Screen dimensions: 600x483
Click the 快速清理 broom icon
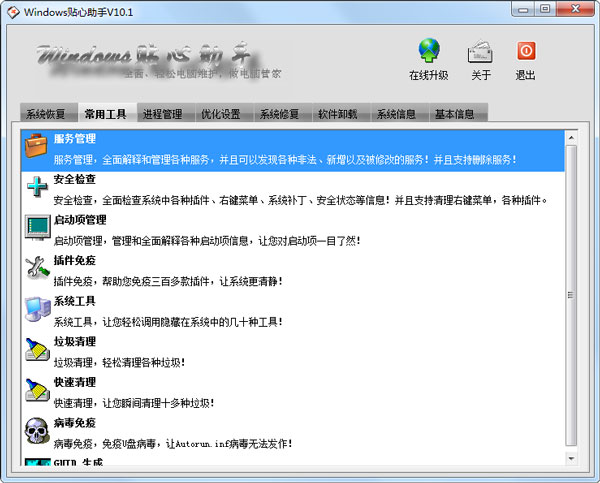click(x=37, y=390)
